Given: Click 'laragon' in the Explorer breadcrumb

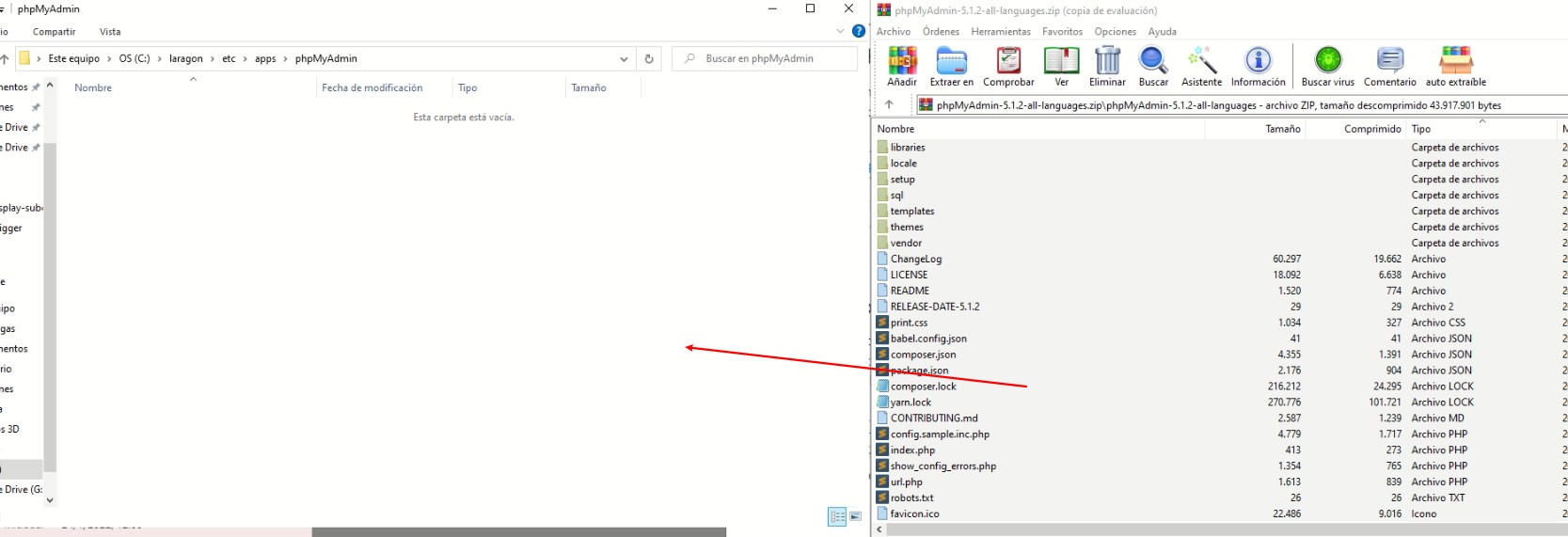Looking at the screenshot, I should (186, 58).
